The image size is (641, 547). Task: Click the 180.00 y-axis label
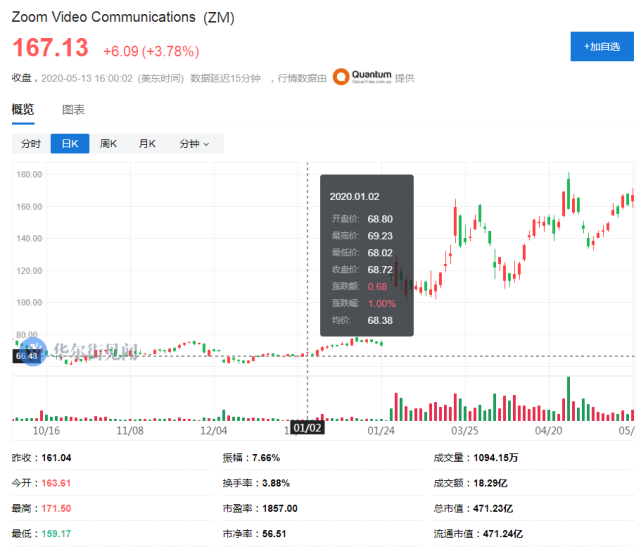pyautogui.click(x=29, y=175)
